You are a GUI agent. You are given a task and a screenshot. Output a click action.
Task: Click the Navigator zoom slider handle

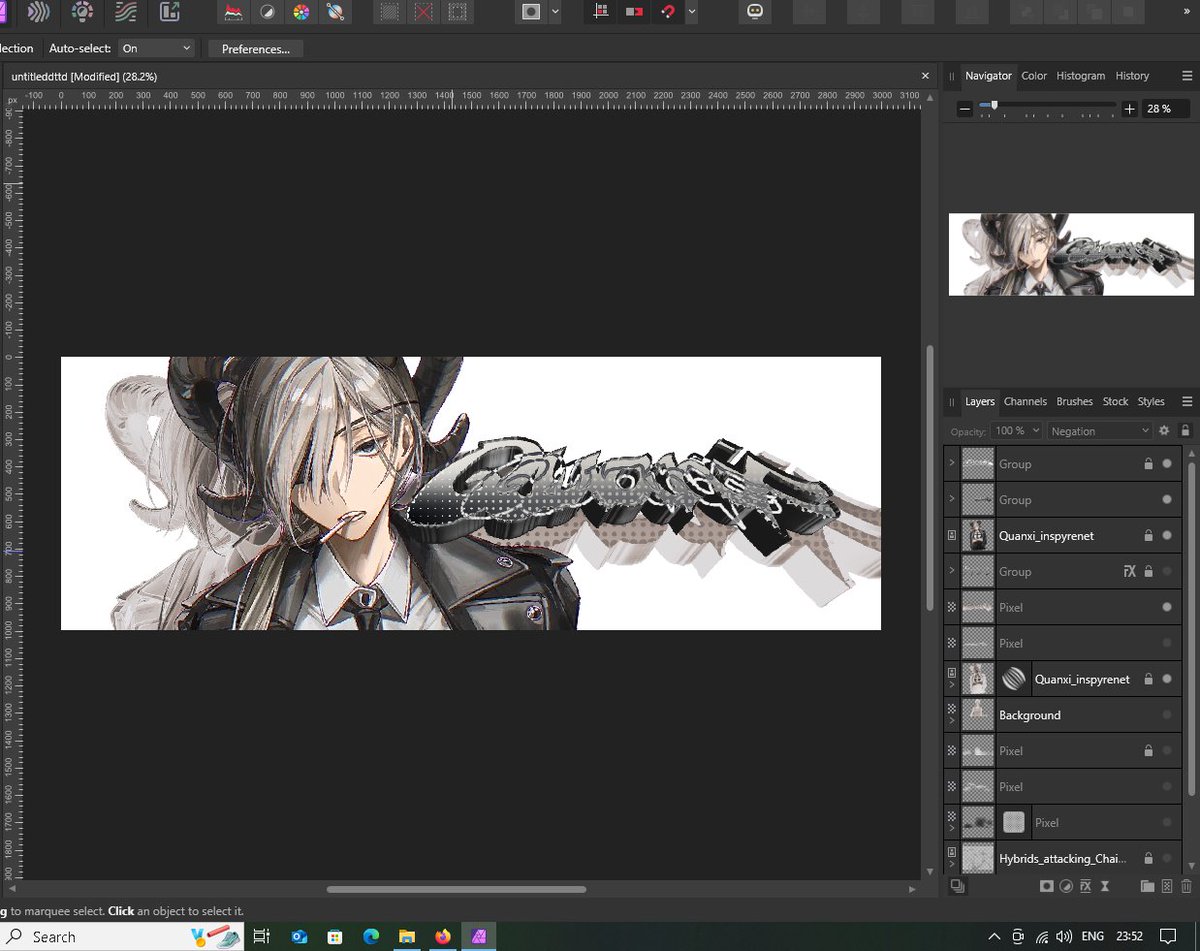(993, 104)
